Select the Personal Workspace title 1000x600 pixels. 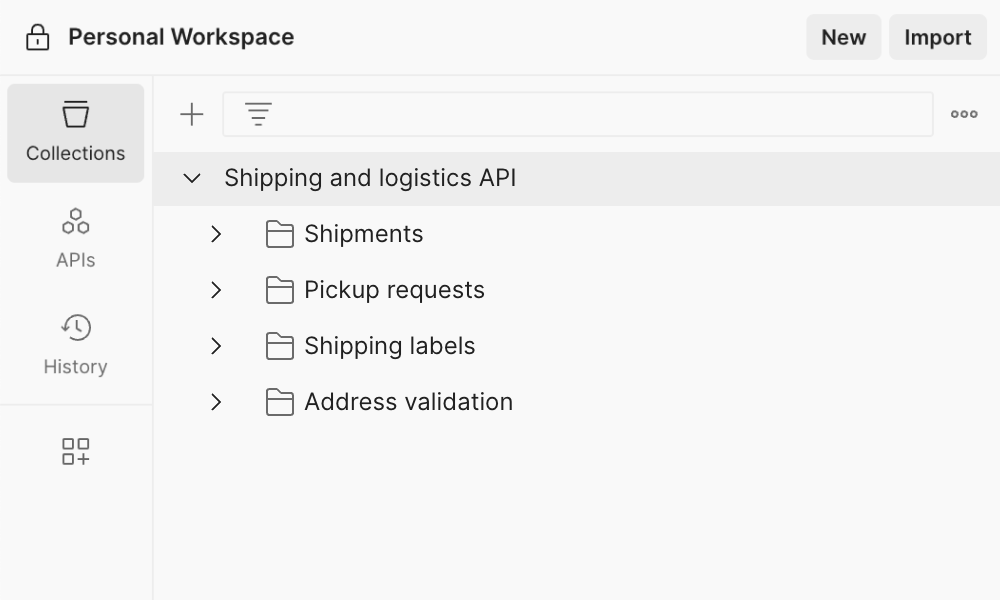click(180, 36)
